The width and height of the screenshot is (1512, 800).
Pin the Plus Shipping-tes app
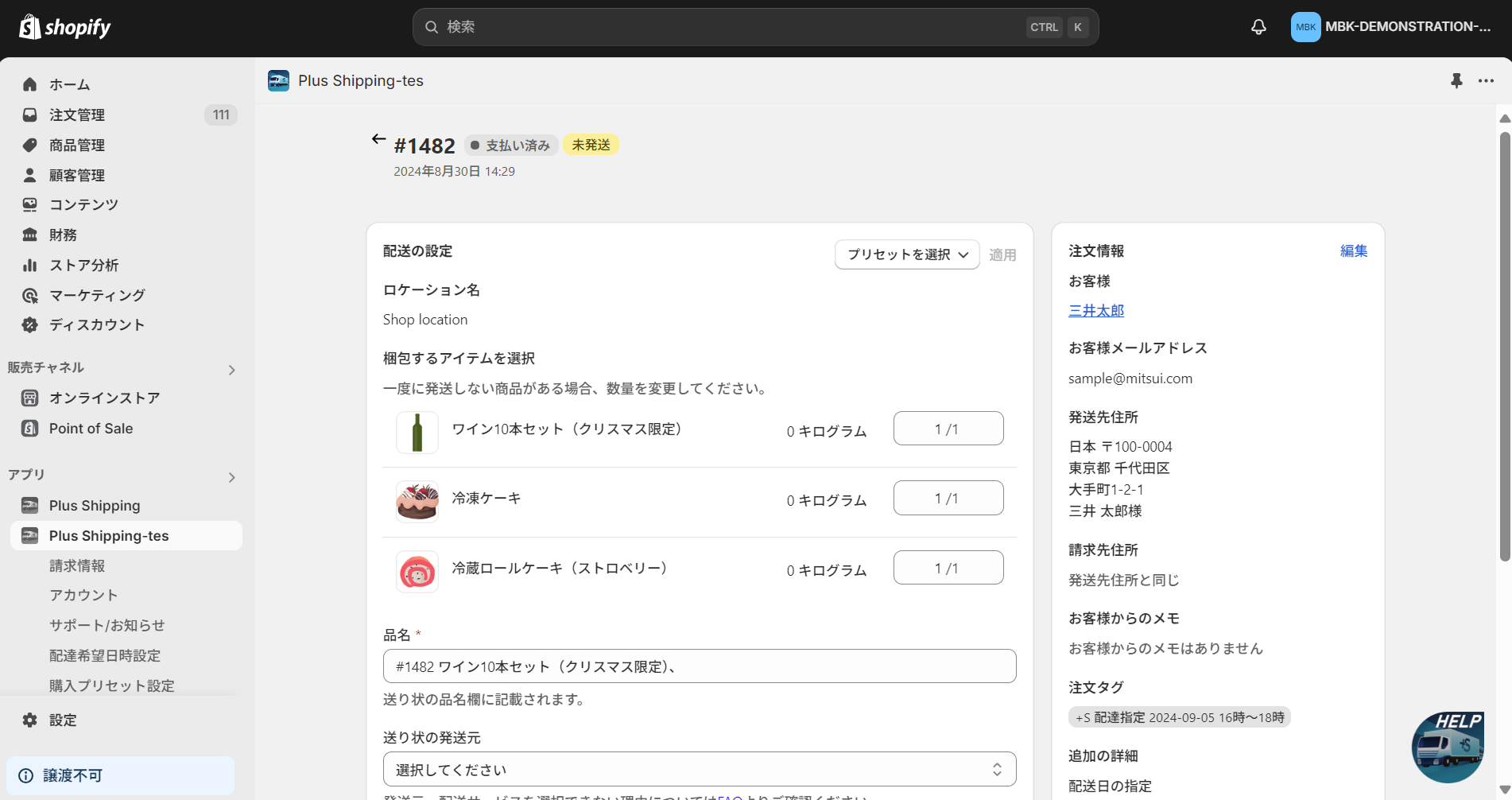pyautogui.click(x=1456, y=80)
